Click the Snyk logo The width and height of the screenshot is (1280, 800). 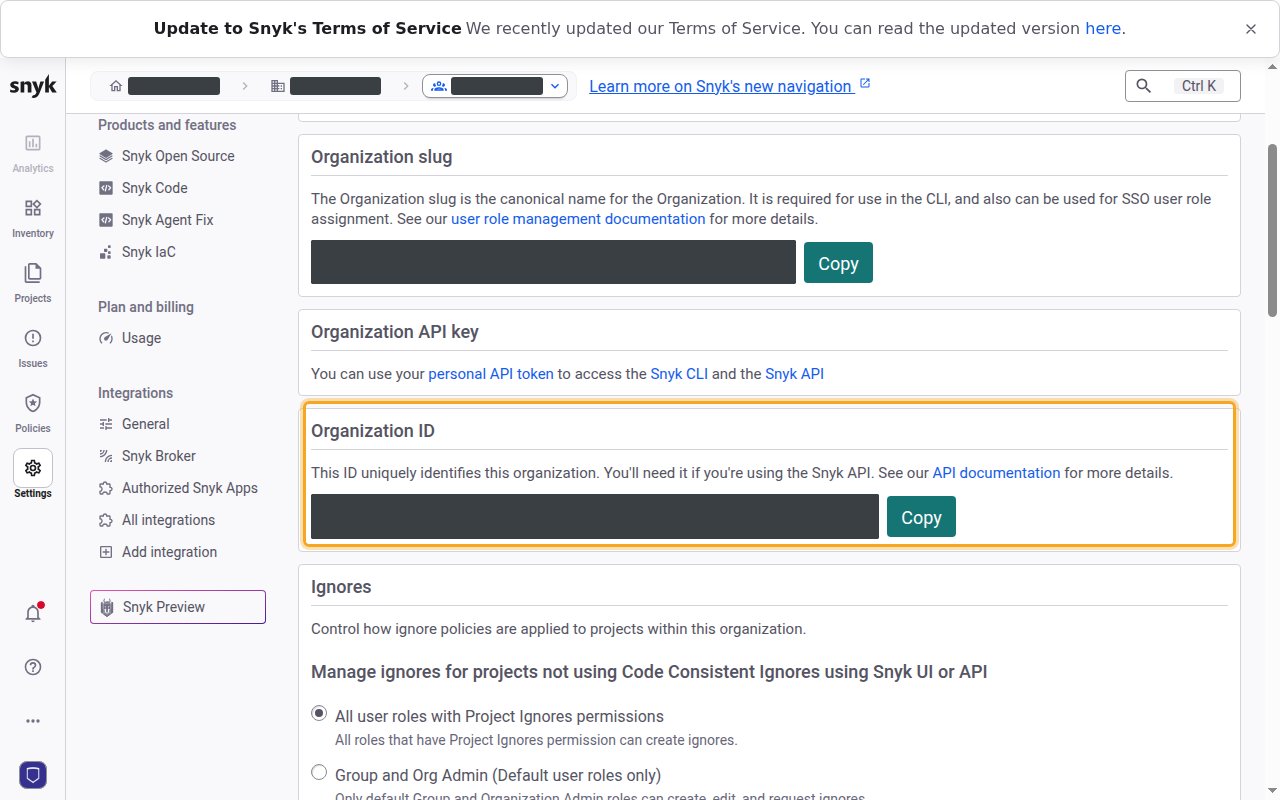[x=33, y=86]
